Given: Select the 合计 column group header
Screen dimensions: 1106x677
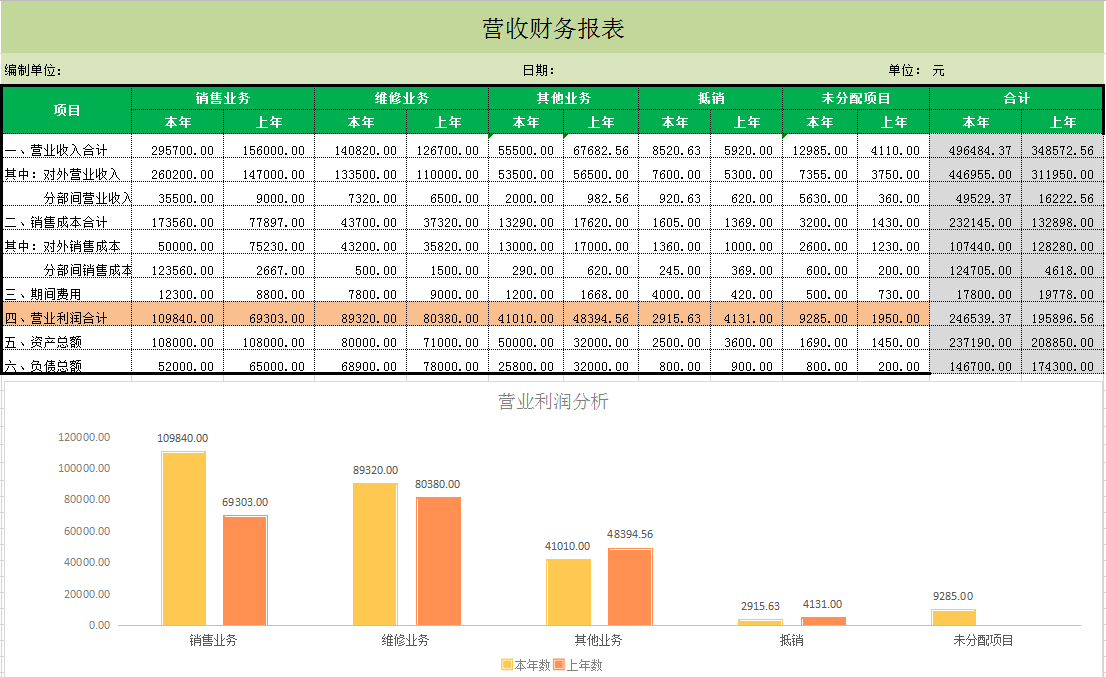Looking at the screenshot, I should [x=1015, y=97].
